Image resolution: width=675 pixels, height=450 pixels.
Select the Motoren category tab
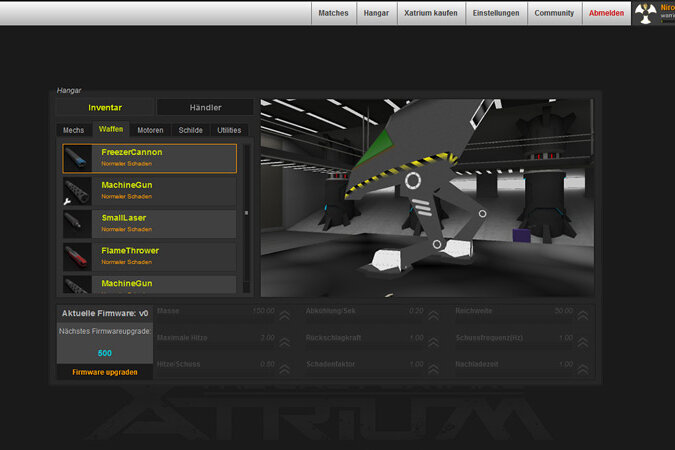(150, 130)
